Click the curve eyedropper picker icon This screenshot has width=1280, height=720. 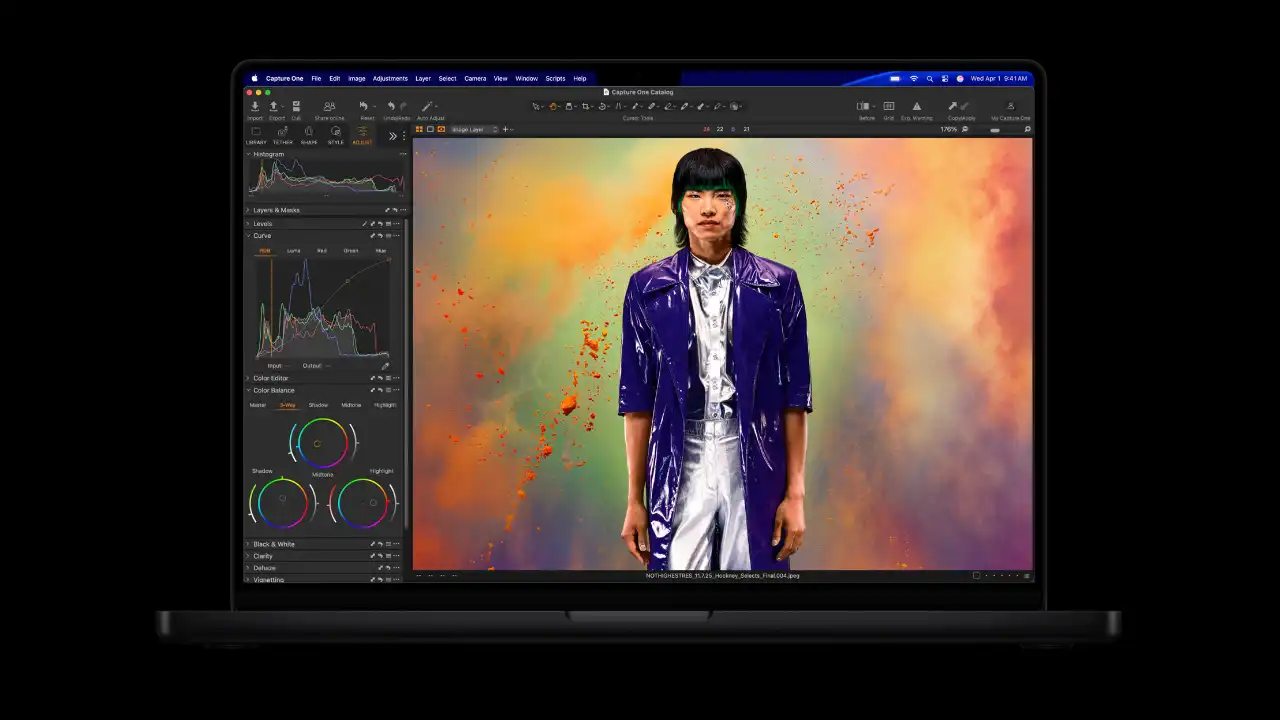point(385,366)
